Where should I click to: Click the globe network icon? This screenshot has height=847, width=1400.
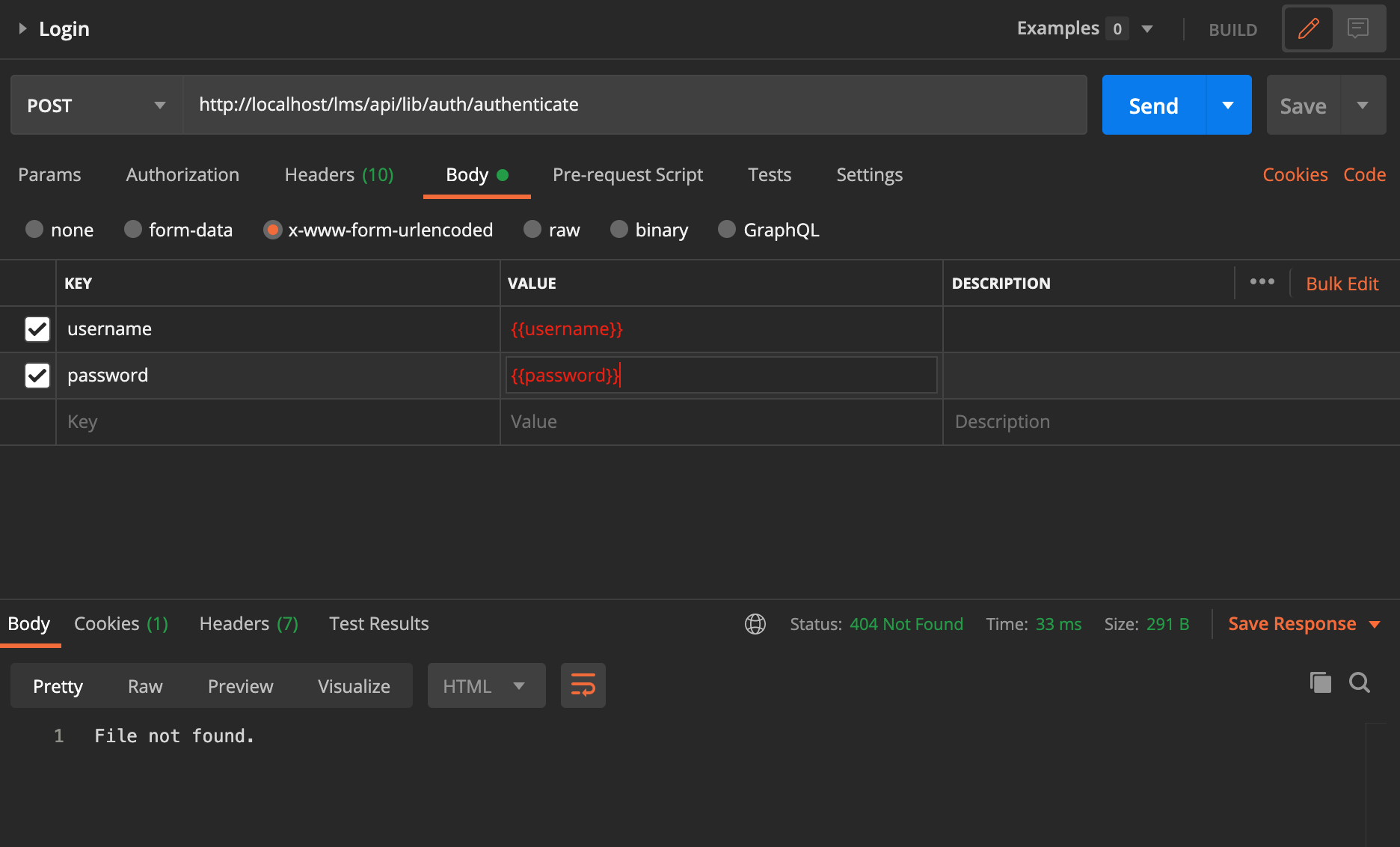tap(755, 624)
